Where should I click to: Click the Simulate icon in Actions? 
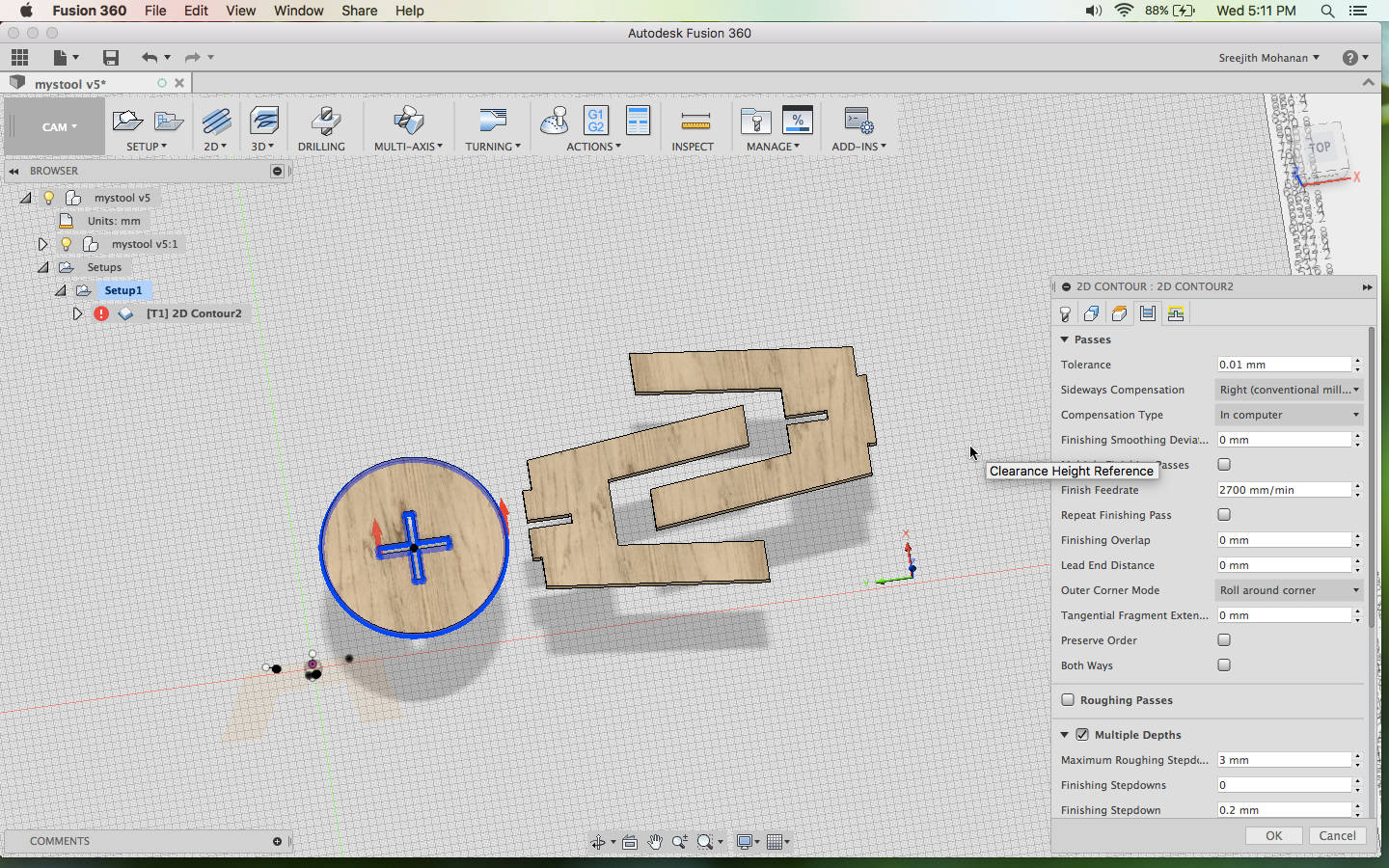(555, 122)
